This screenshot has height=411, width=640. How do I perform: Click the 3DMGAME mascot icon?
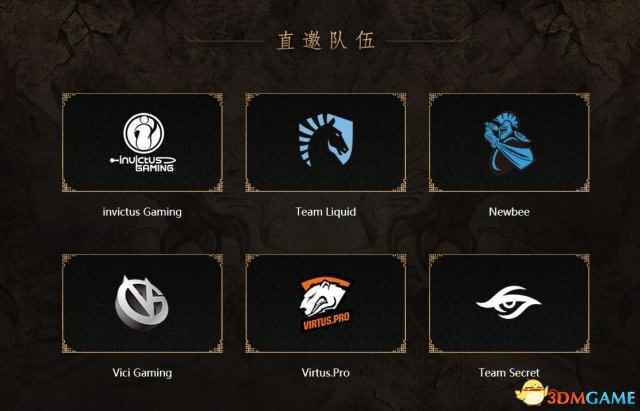coord(531,393)
